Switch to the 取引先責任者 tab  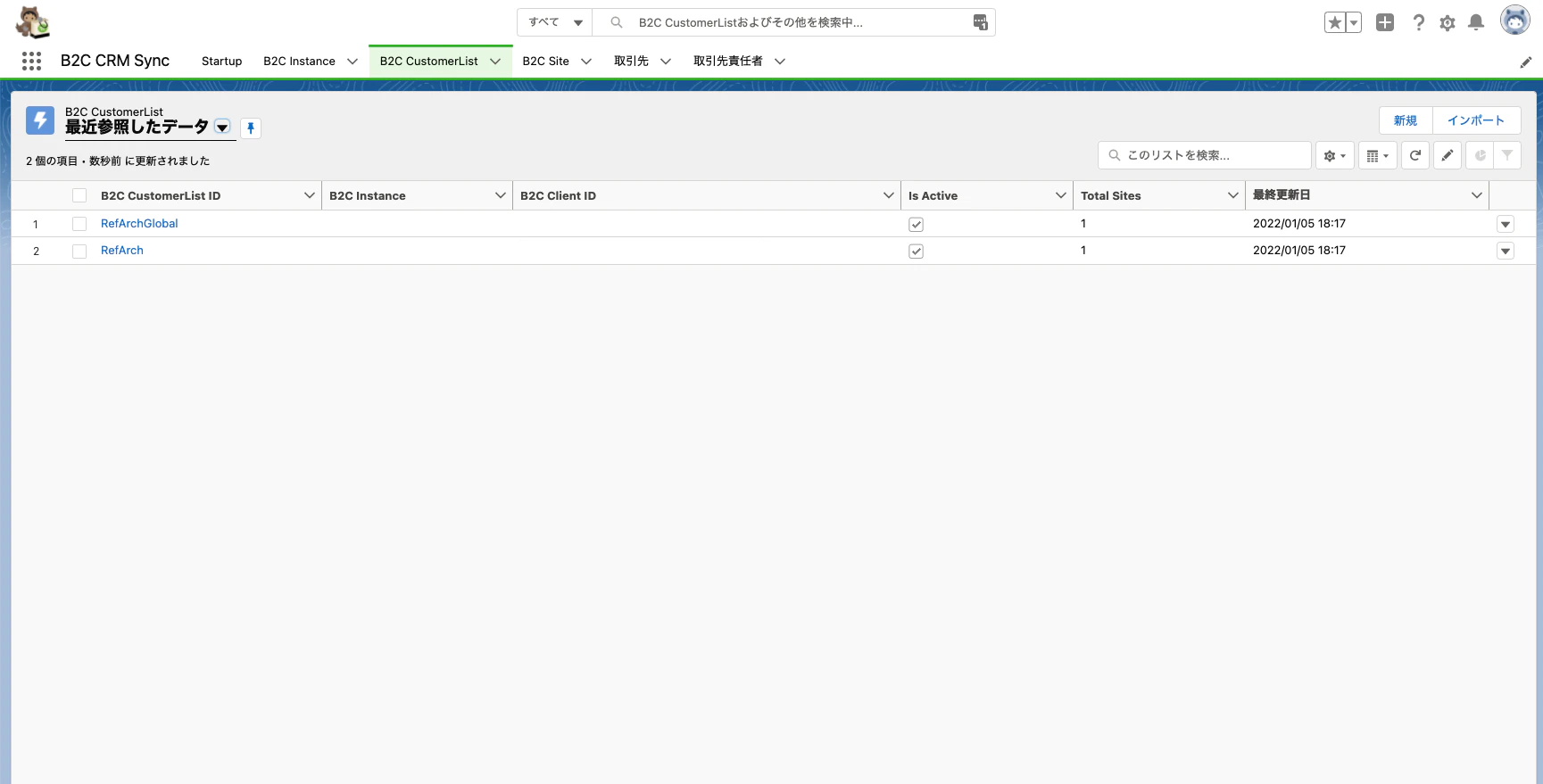(728, 62)
